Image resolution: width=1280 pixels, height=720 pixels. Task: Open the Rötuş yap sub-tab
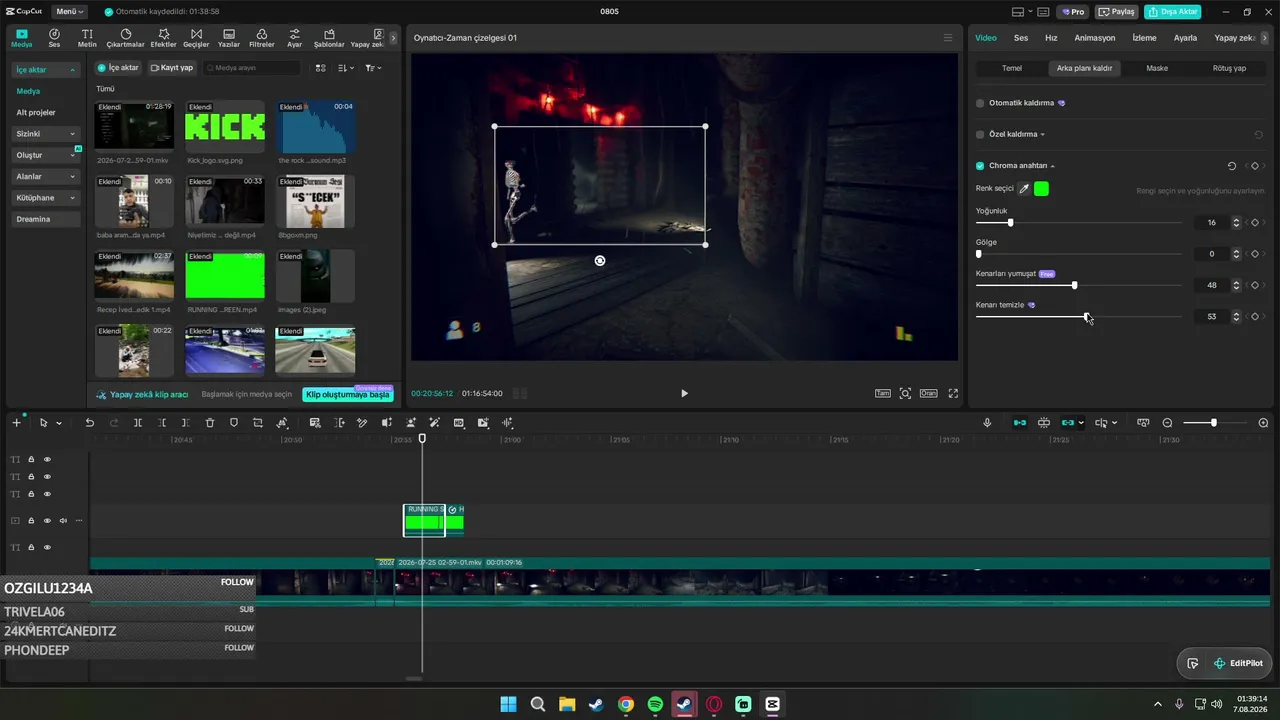[1229, 68]
